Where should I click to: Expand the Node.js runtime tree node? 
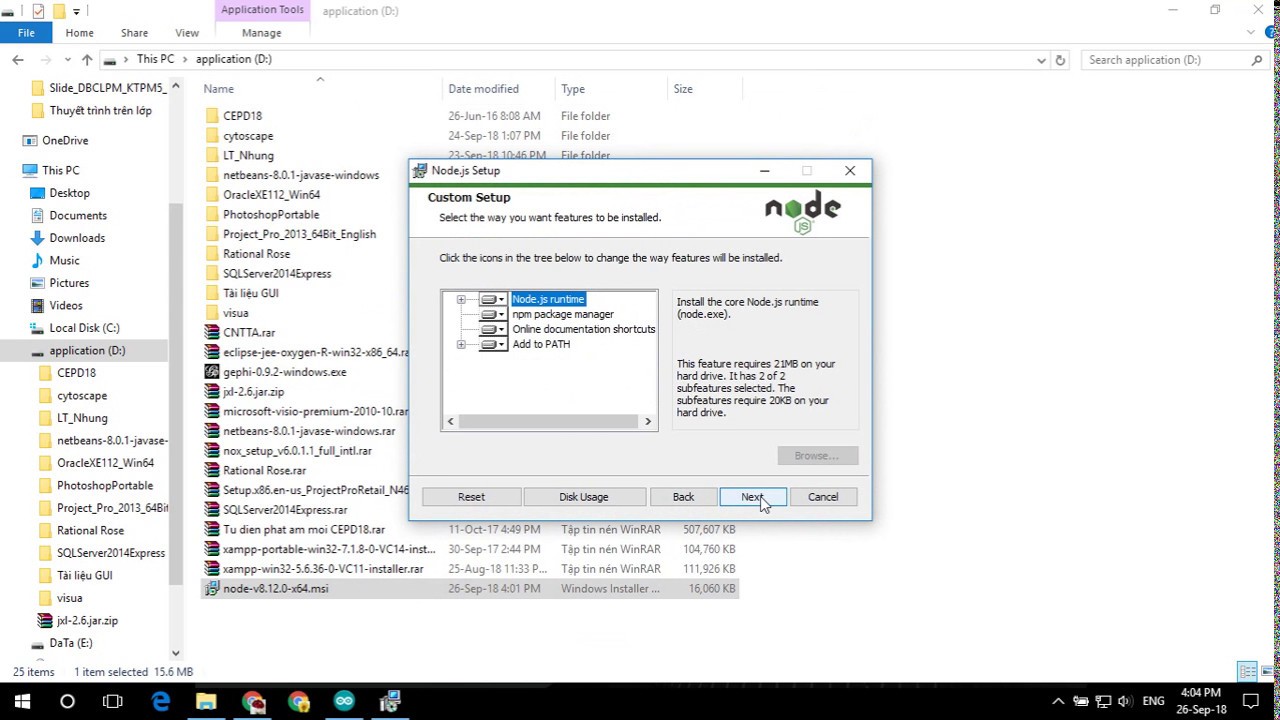tap(461, 299)
